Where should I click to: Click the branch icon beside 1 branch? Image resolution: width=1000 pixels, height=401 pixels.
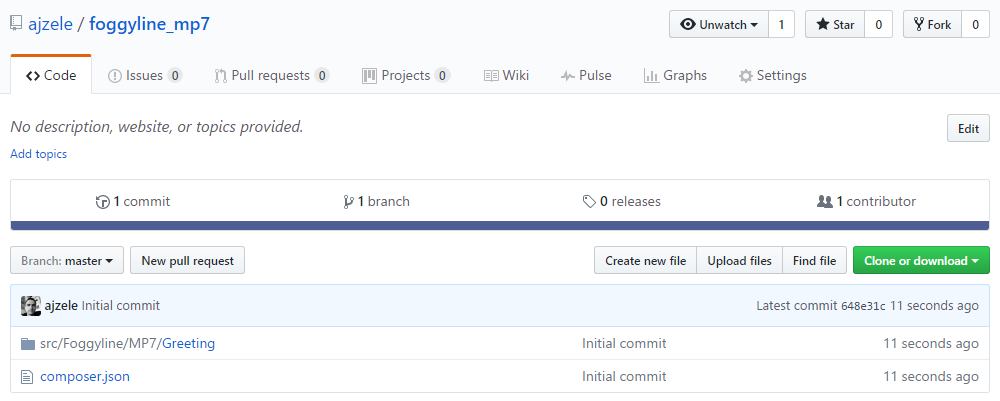(x=348, y=202)
